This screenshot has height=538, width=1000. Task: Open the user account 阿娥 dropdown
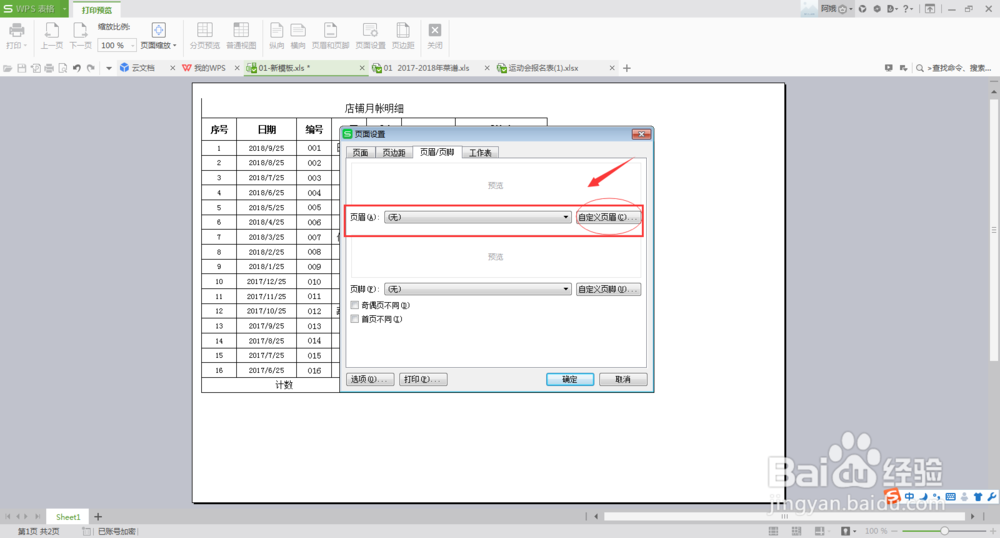(836, 9)
